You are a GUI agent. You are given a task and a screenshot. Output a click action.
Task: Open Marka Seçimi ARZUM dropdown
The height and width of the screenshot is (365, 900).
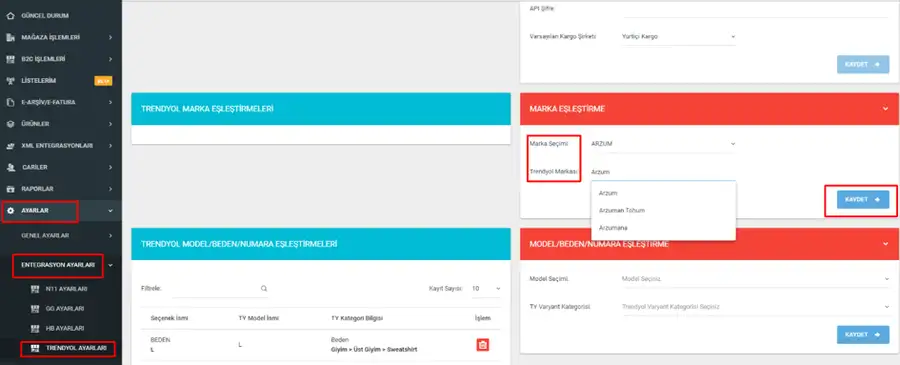point(663,143)
